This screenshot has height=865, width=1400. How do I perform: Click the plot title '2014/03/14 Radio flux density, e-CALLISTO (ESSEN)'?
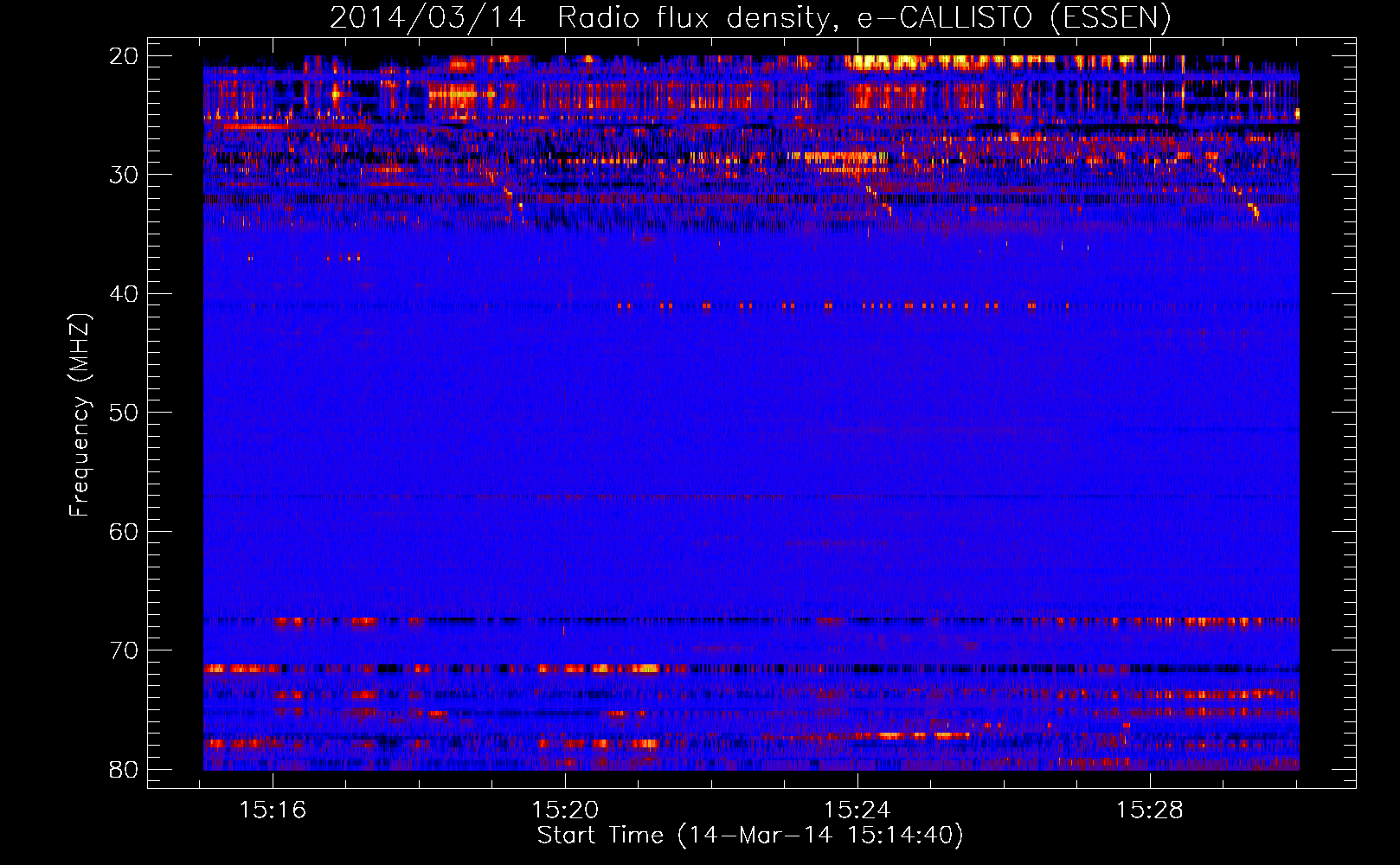[750, 18]
